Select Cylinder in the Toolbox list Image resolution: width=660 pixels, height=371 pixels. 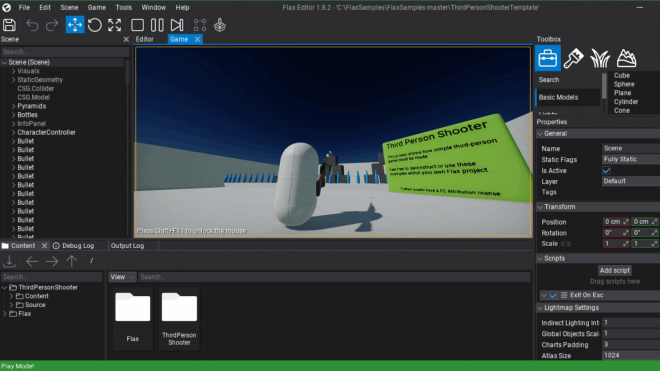[x=626, y=101]
